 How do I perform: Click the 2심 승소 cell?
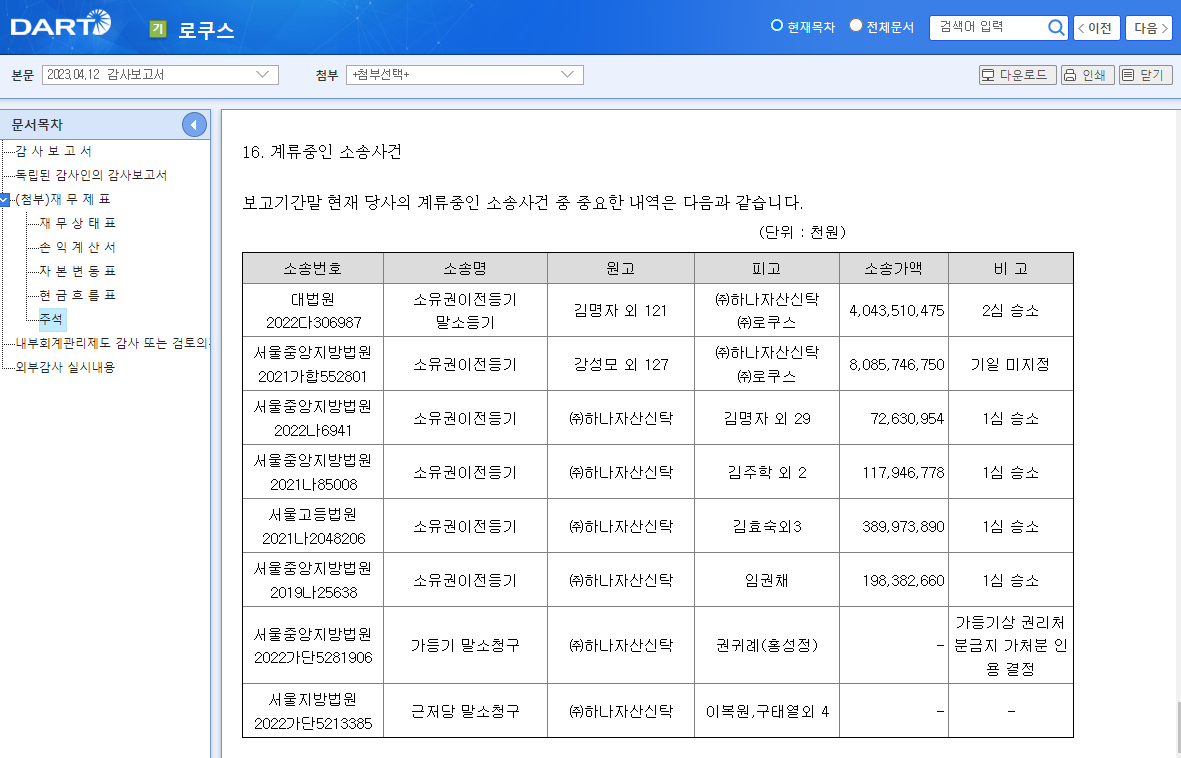[x=1011, y=310]
